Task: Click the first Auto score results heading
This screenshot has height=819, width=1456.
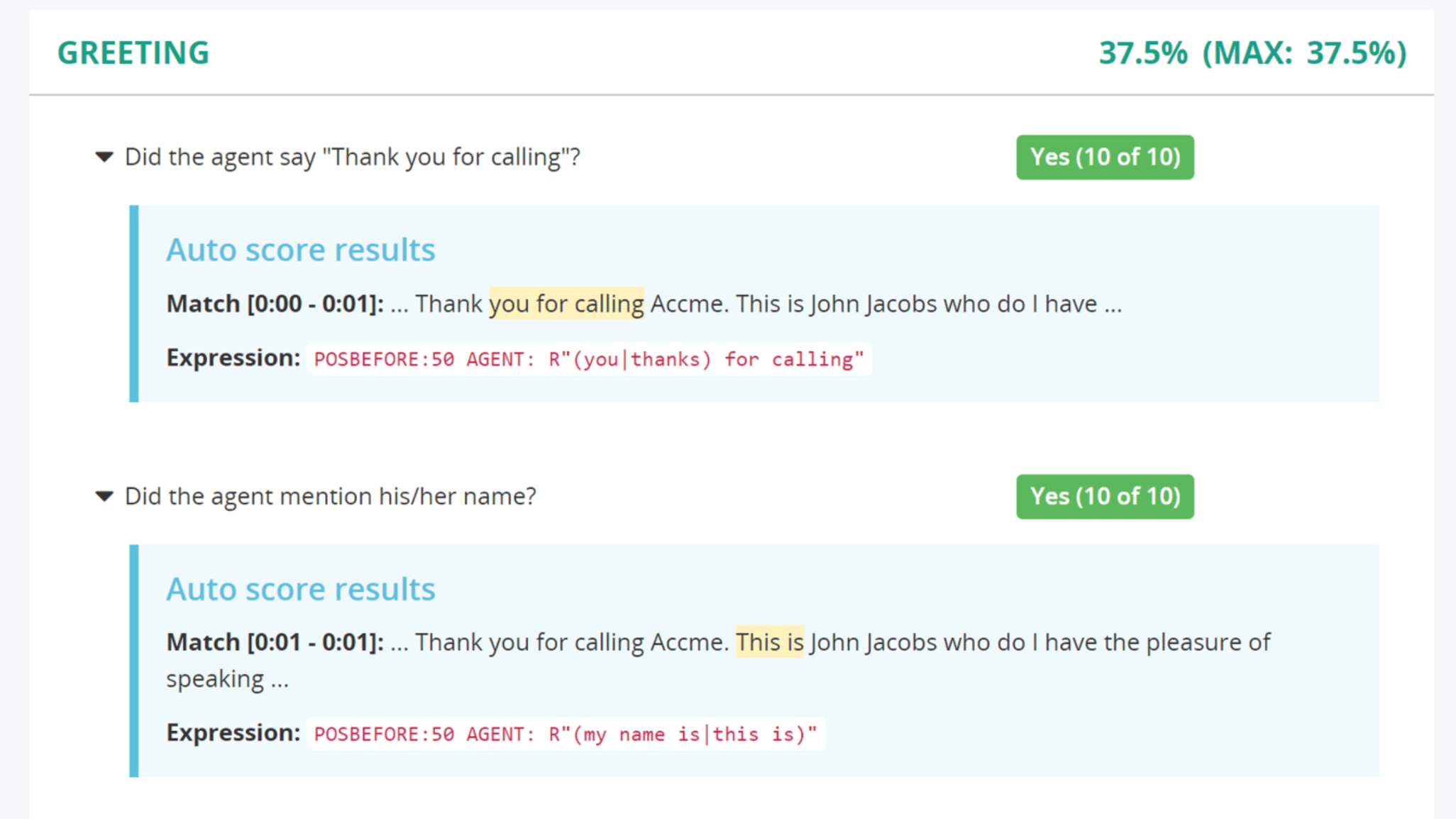Action: tap(300, 250)
